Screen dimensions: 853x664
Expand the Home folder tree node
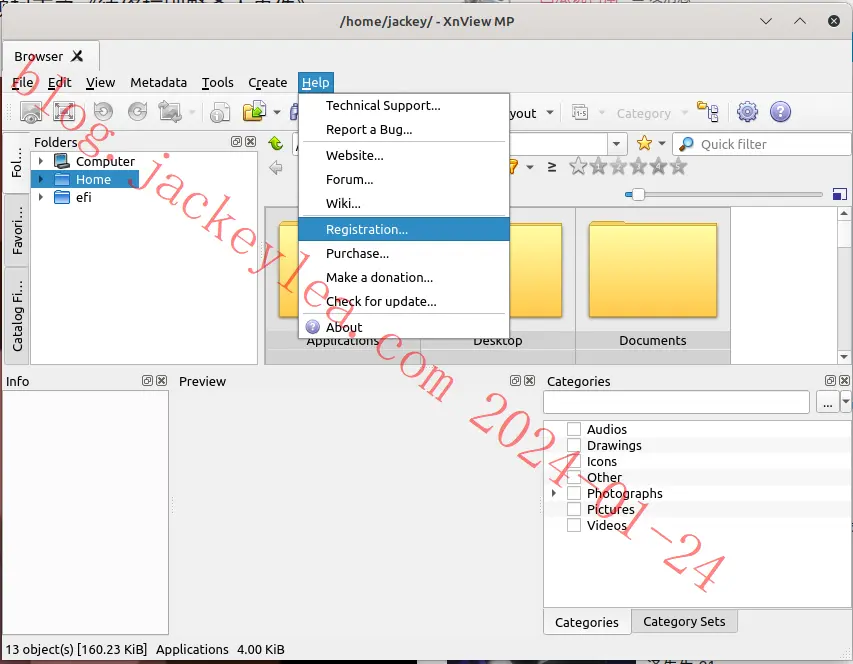[x=41, y=179]
